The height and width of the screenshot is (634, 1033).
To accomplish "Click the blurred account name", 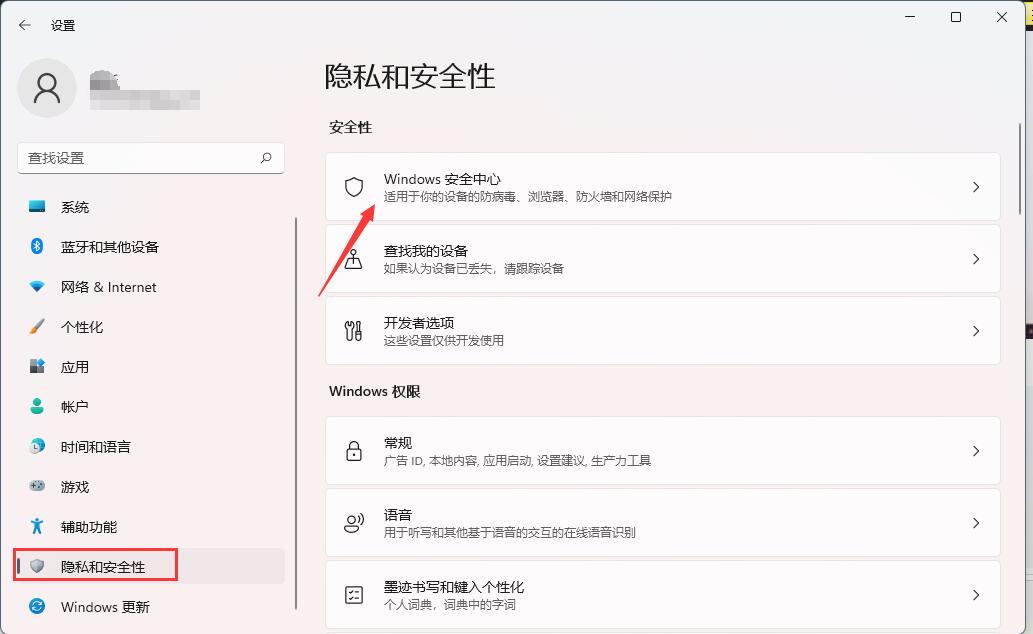I will (x=144, y=90).
